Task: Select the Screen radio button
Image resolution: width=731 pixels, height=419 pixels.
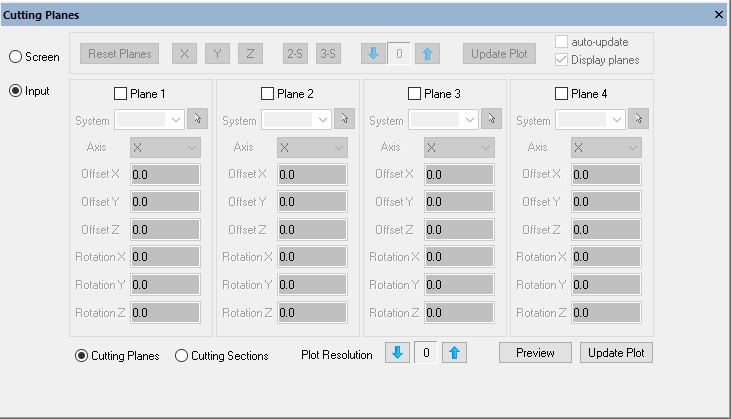Action: [x=16, y=57]
